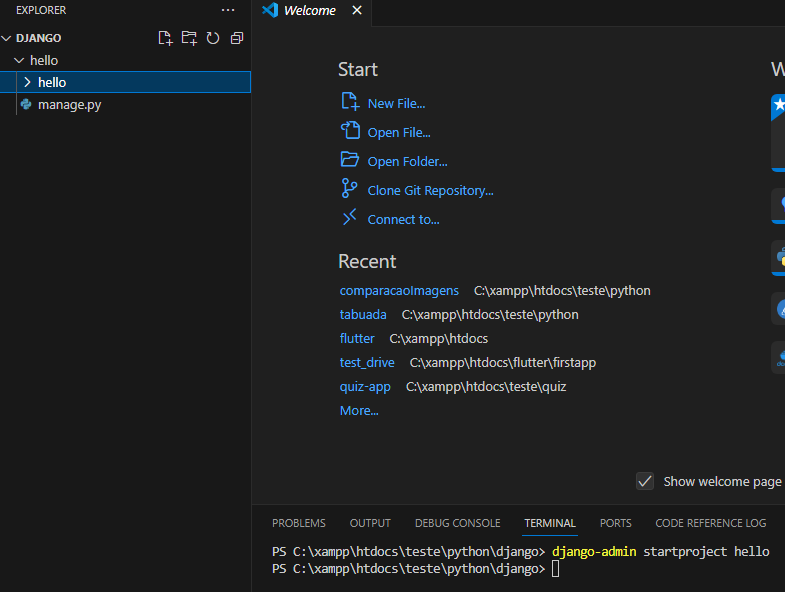Uncheck Show welcome page on startup
Image resolution: width=785 pixels, height=592 pixels.
tap(645, 481)
